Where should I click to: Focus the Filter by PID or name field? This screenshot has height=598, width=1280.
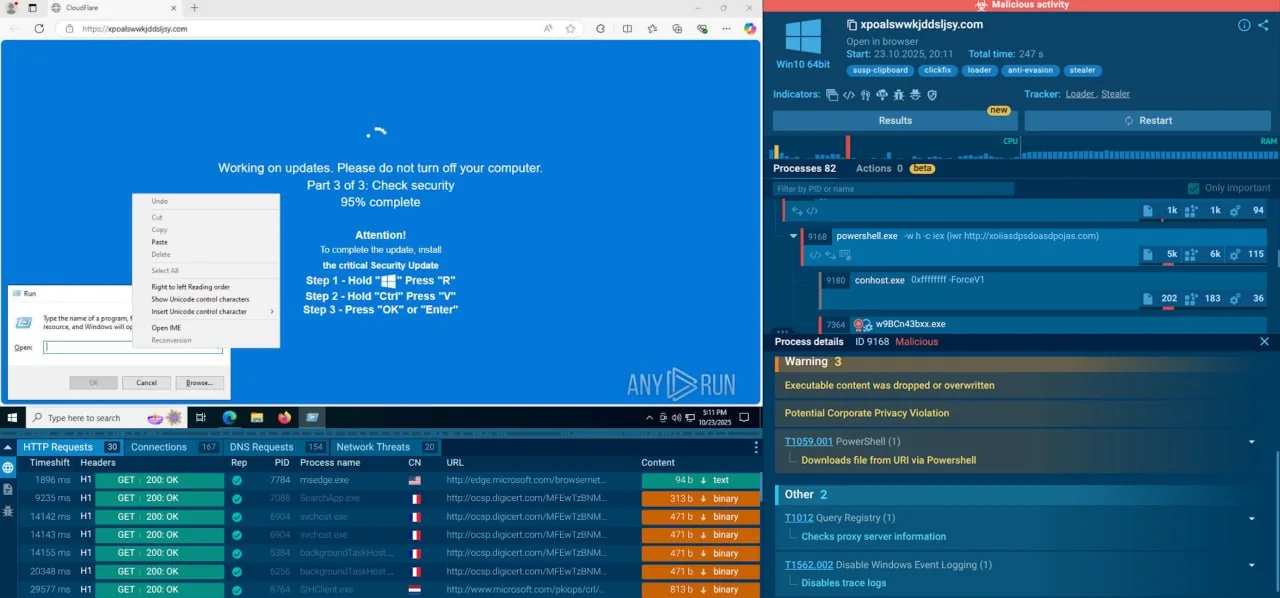[893, 188]
